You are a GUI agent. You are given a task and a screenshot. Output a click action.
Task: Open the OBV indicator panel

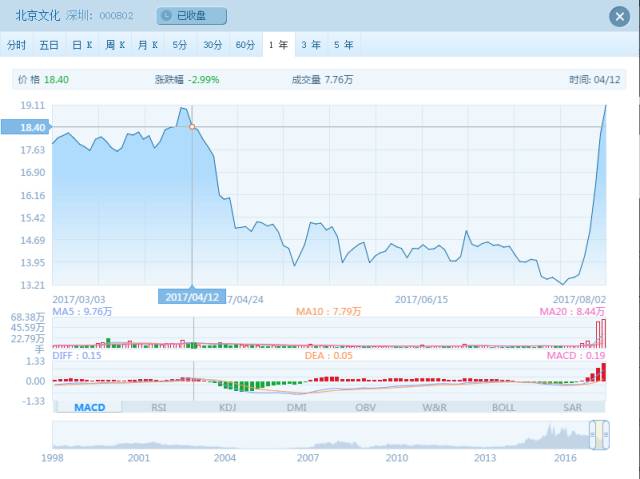[366, 407]
